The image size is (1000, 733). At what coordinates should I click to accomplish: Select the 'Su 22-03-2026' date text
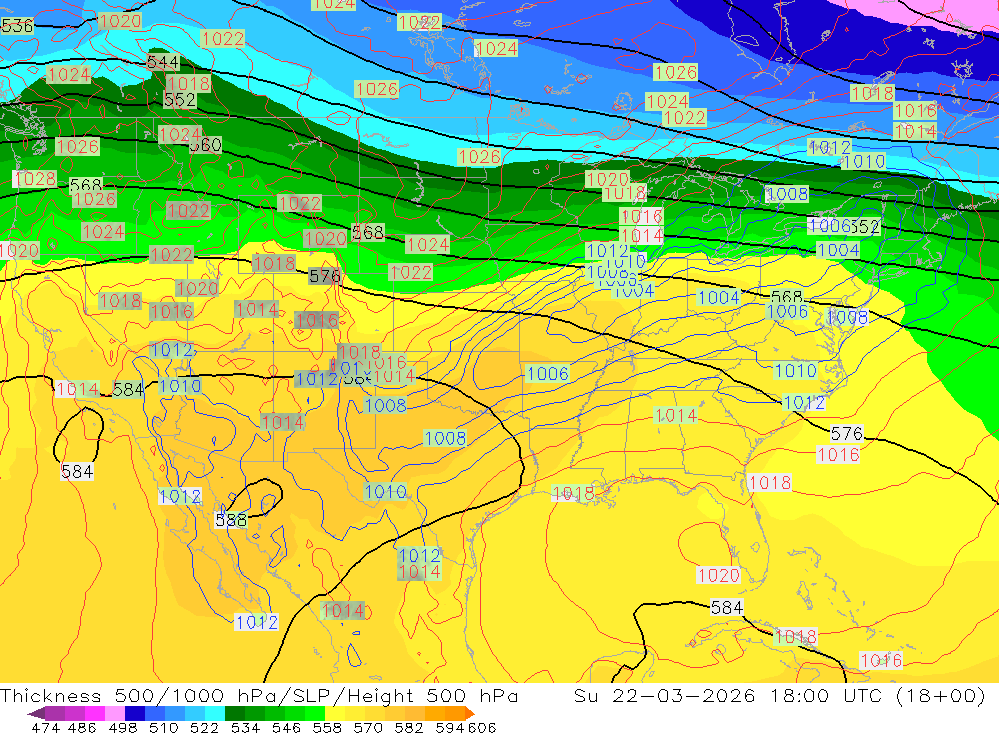665,695
